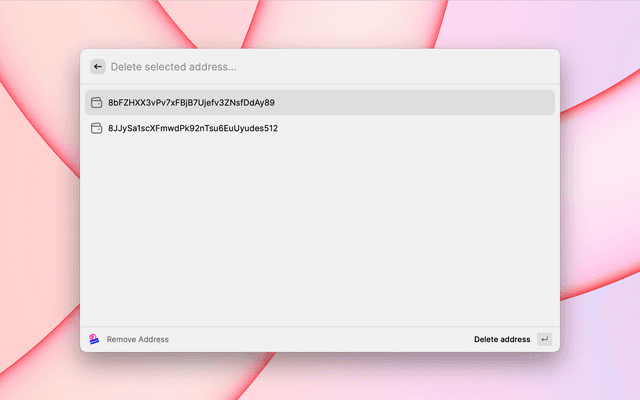
Task: Click the footer bar between label and button
Action: click(x=320, y=339)
